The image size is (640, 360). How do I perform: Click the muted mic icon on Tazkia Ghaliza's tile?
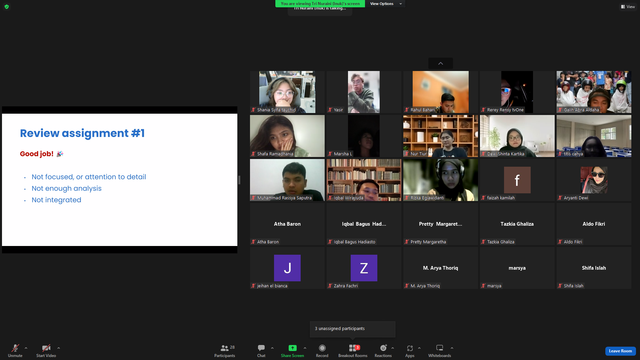tap(484, 242)
